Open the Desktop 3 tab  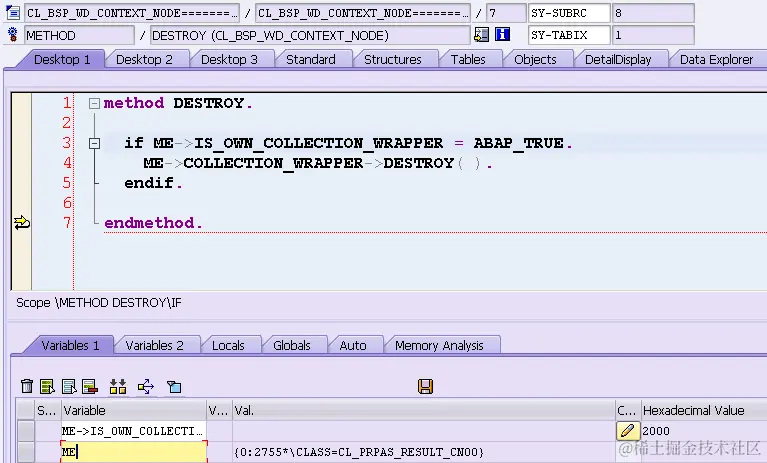pos(229,60)
